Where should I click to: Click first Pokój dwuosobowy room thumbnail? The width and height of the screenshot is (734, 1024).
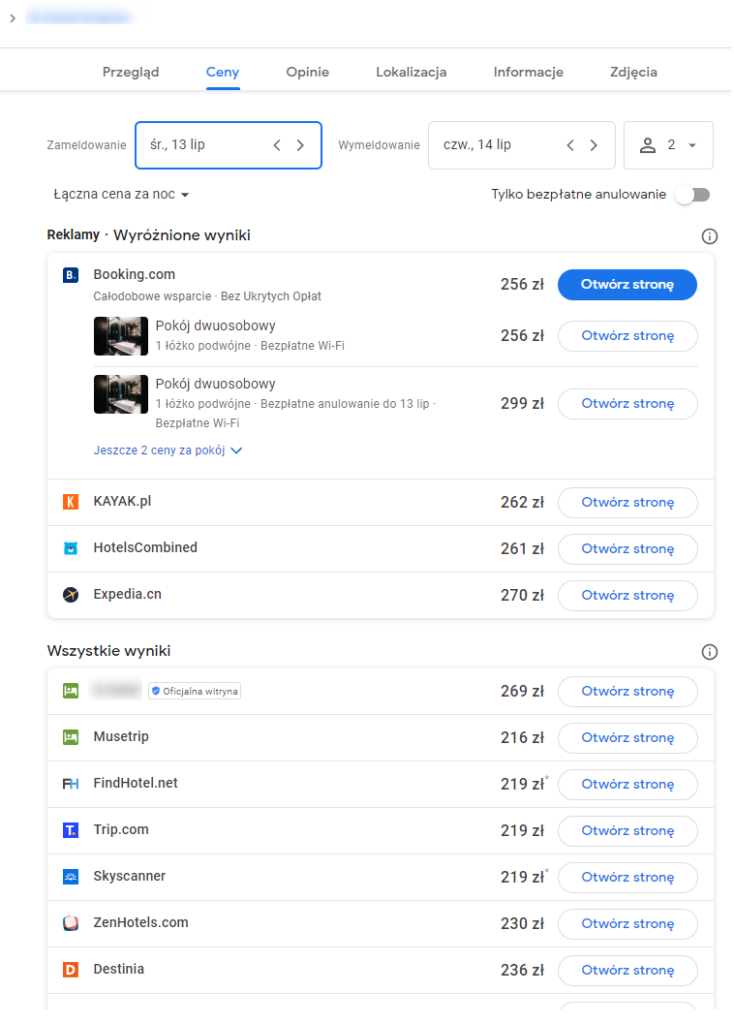point(121,336)
